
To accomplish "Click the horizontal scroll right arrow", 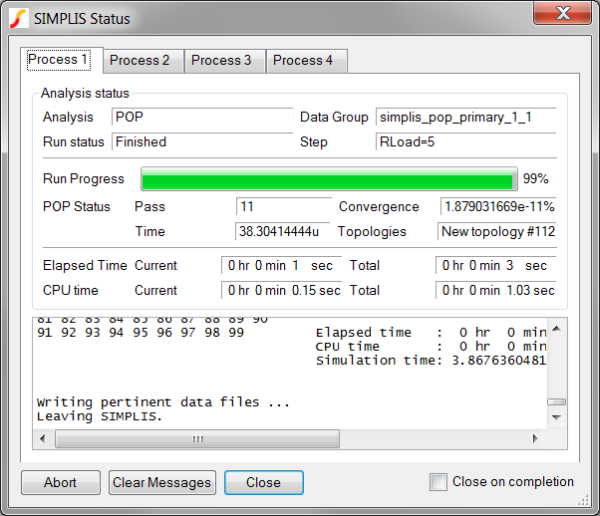I will 535,438.
